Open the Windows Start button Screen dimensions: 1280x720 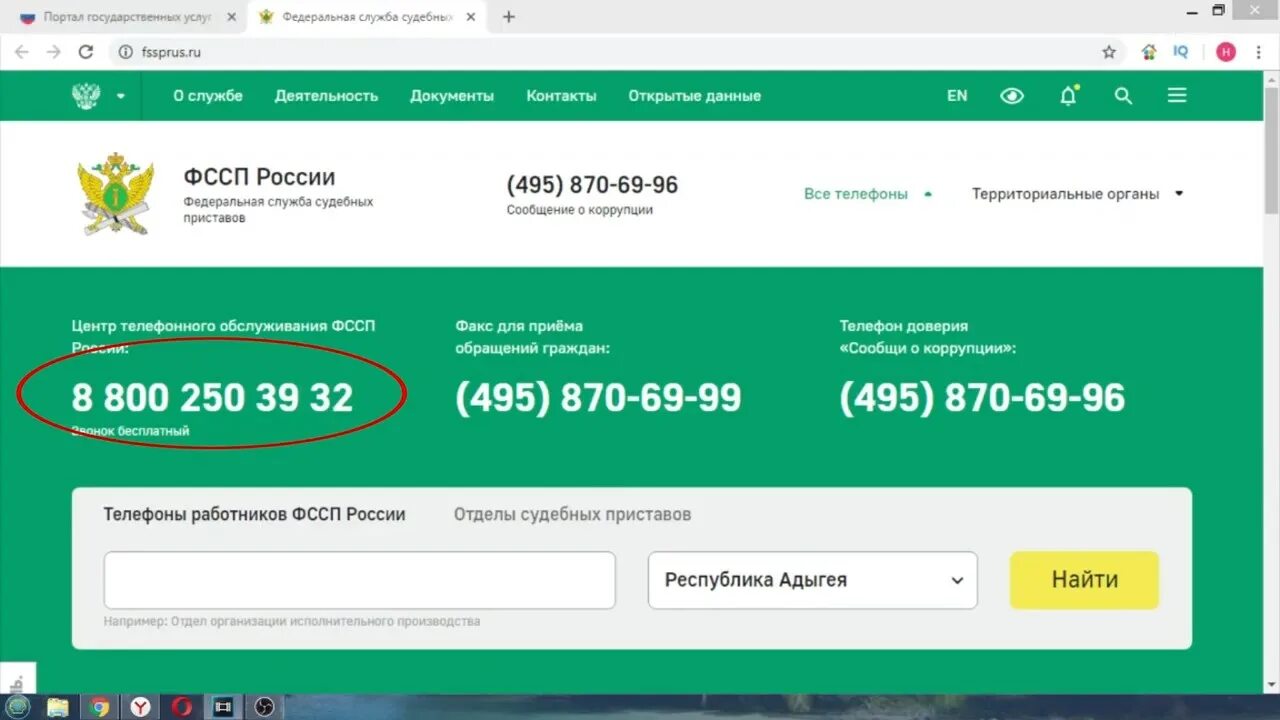(18, 707)
